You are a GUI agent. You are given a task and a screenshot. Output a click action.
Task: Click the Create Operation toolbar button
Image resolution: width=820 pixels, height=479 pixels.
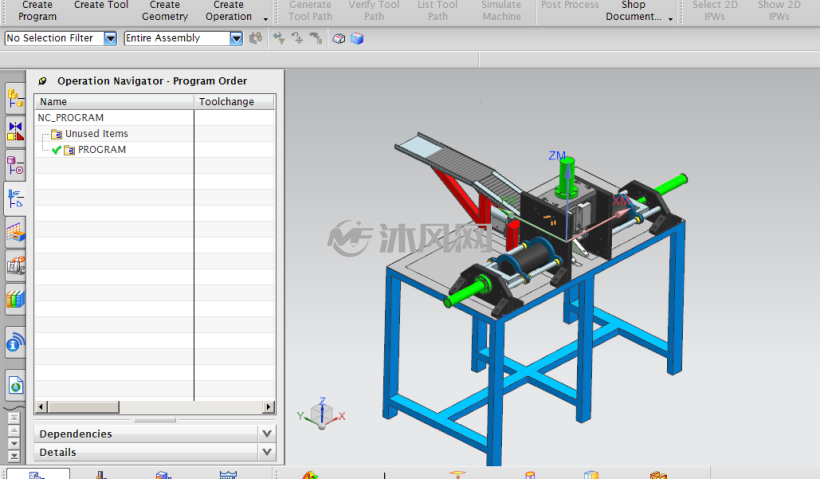[x=229, y=10]
